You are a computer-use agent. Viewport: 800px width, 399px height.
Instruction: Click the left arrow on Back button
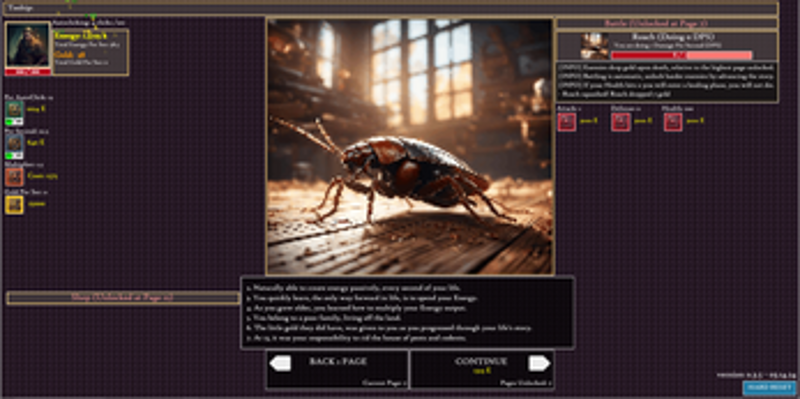pyautogui.click(x=280, y=363)
